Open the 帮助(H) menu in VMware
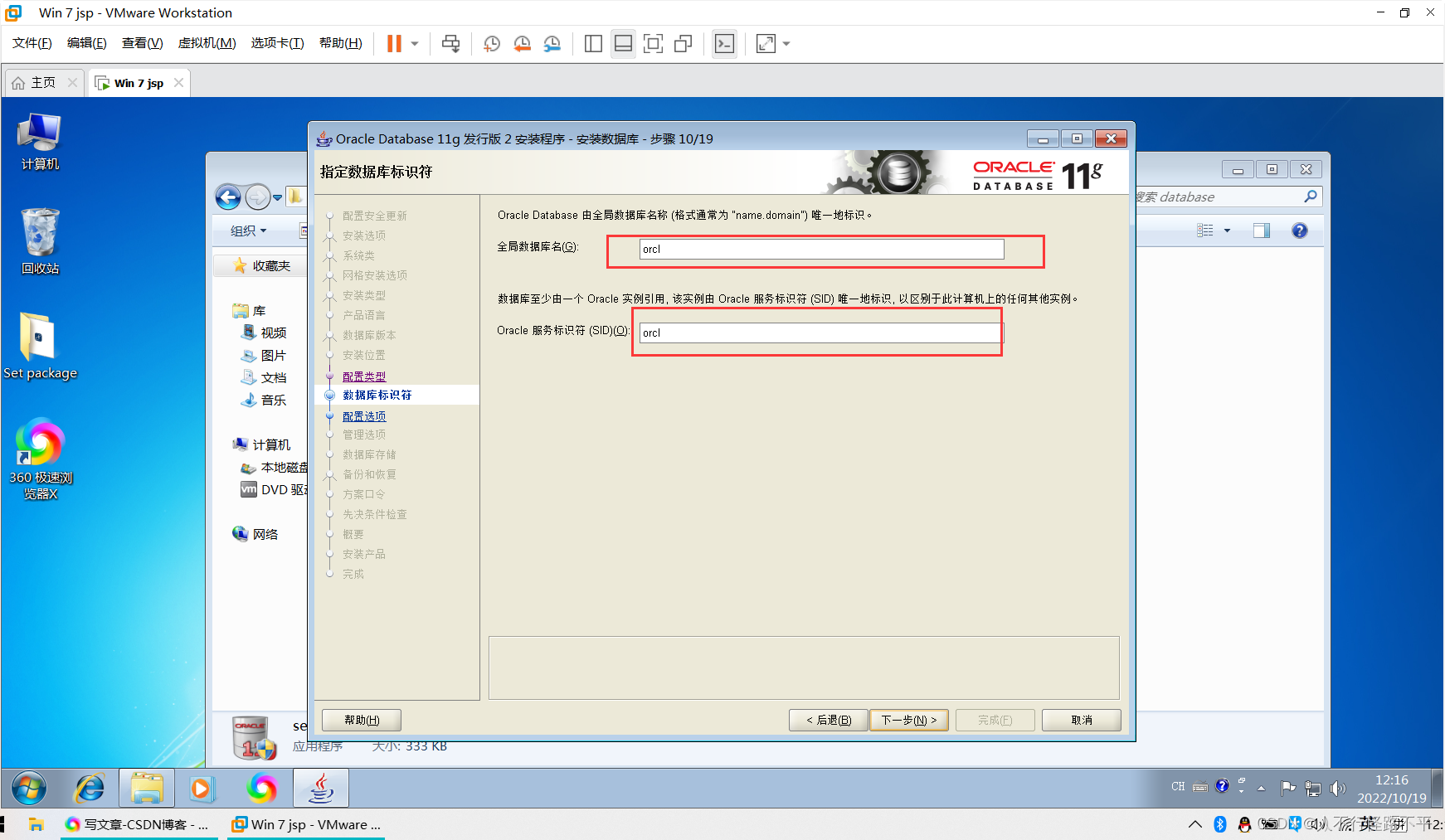The width and height of the screenshot is (1445, 840). point(340,43)
